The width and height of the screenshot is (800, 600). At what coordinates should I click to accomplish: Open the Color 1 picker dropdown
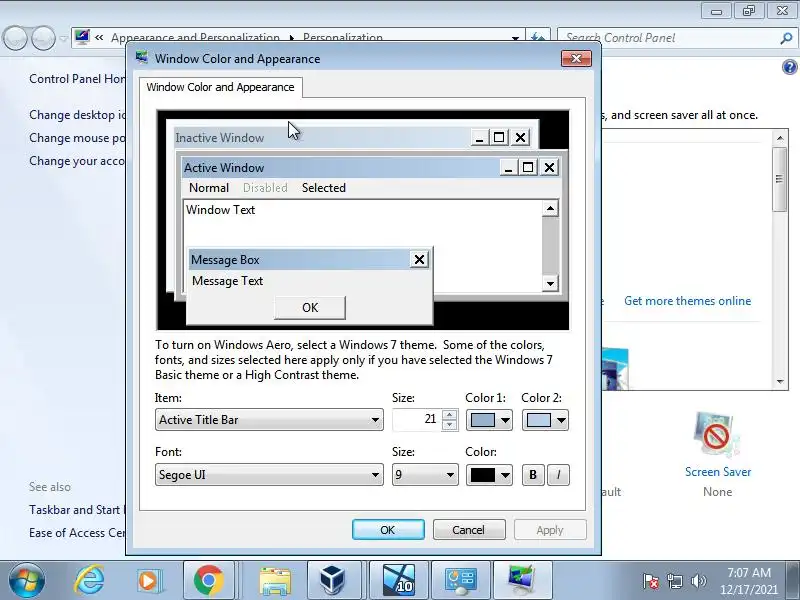click(489, 420)
